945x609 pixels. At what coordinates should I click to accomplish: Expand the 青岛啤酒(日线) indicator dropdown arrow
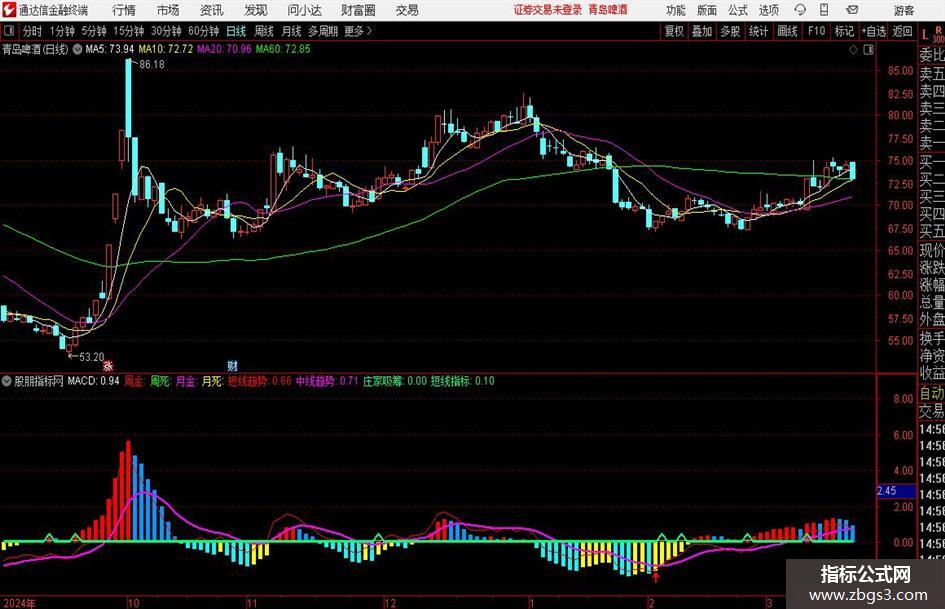click(x=77, y=49)
